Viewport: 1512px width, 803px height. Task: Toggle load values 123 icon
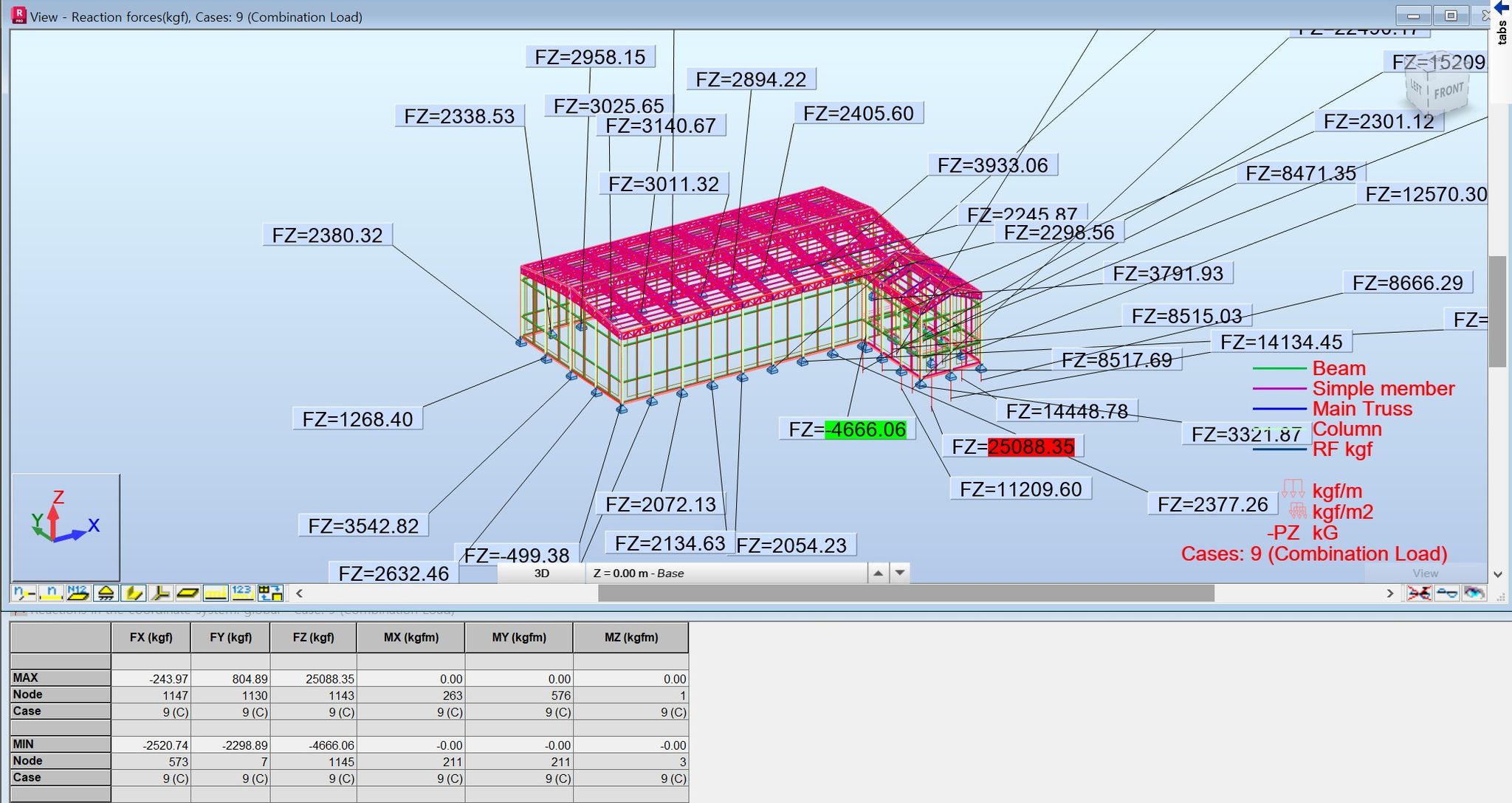click(x=242, y=593)
